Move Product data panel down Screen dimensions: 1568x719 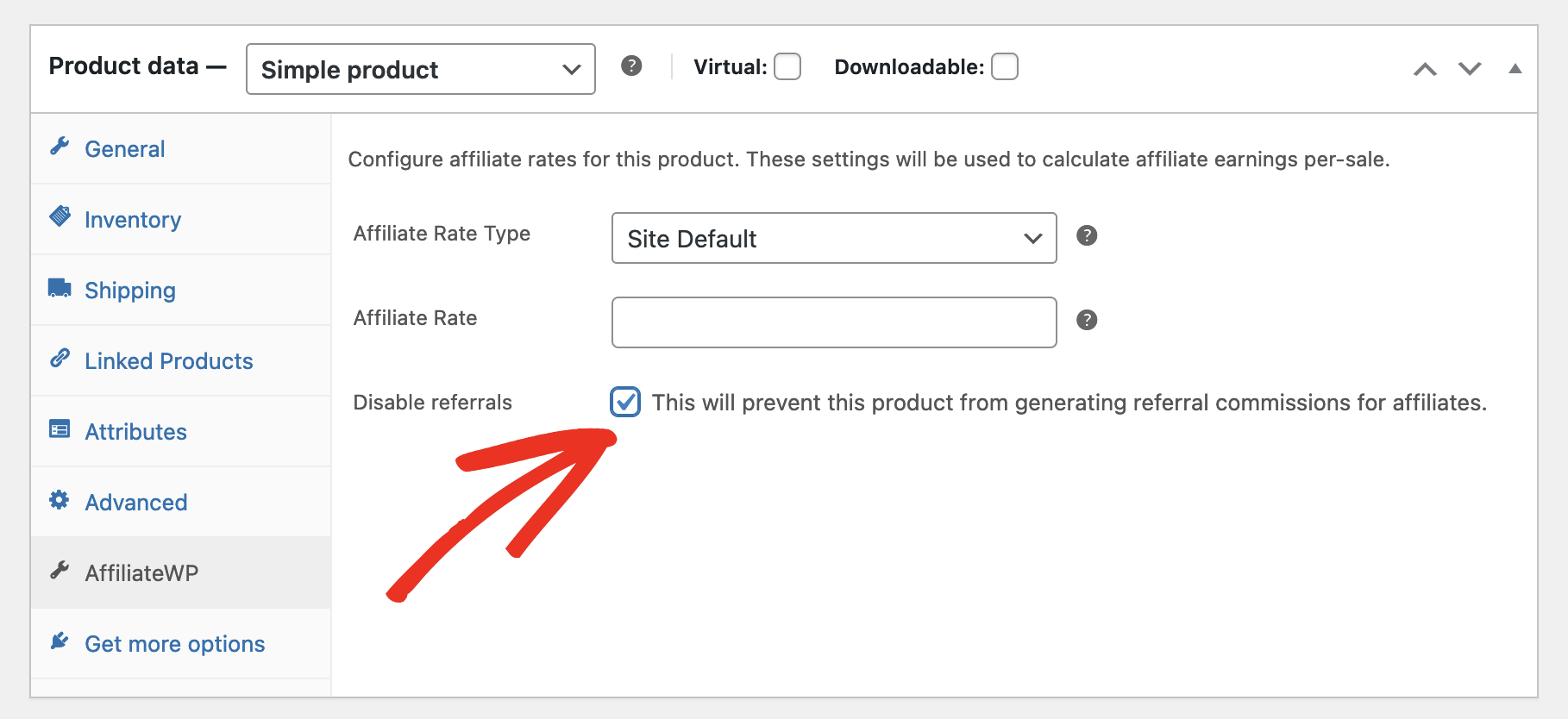point(1470,69)
